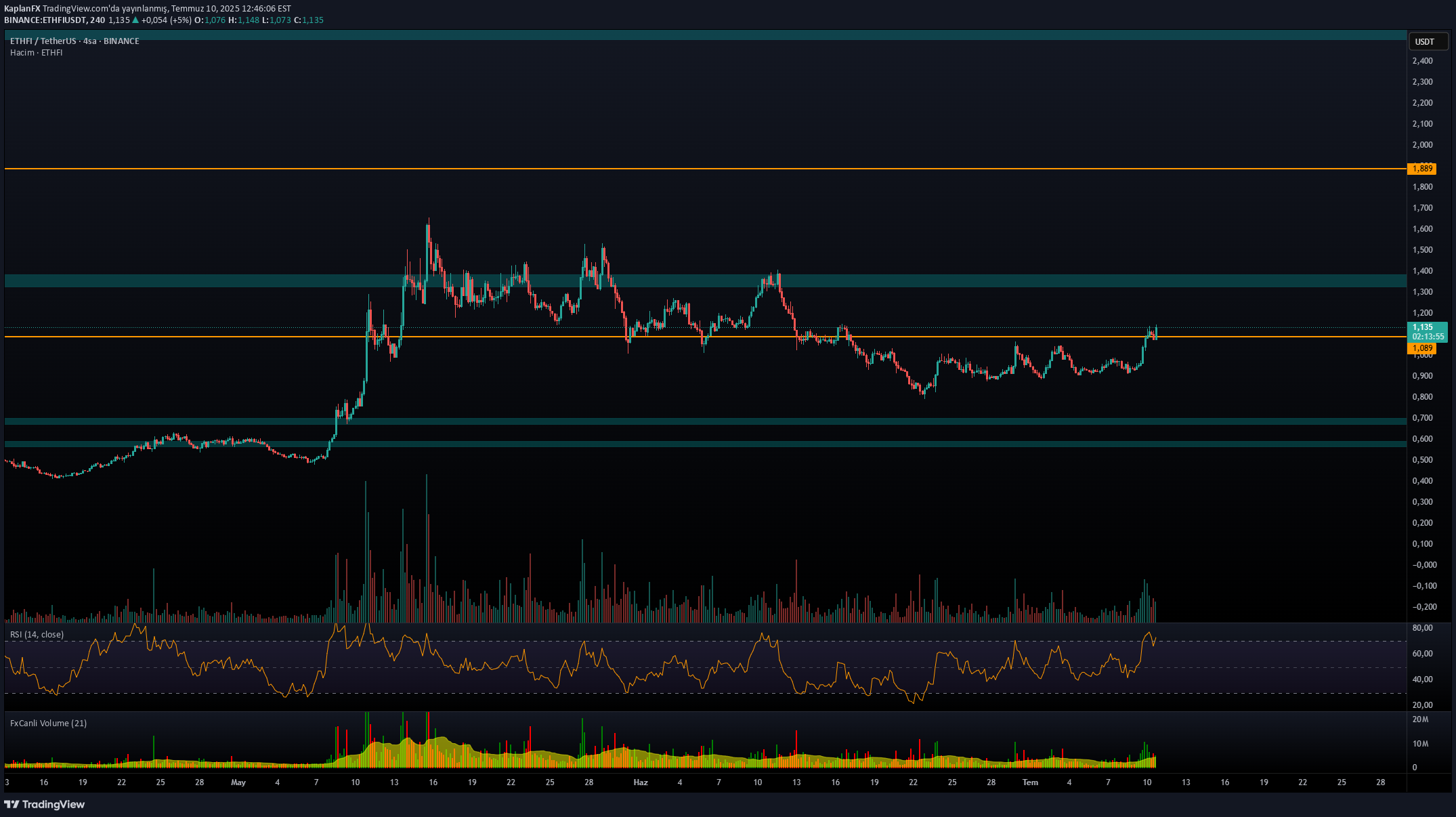The width and height of the screenshot is (1456, 817).
Task: Click the 0,900 price axis label
Action: [x=1422, y=376]
